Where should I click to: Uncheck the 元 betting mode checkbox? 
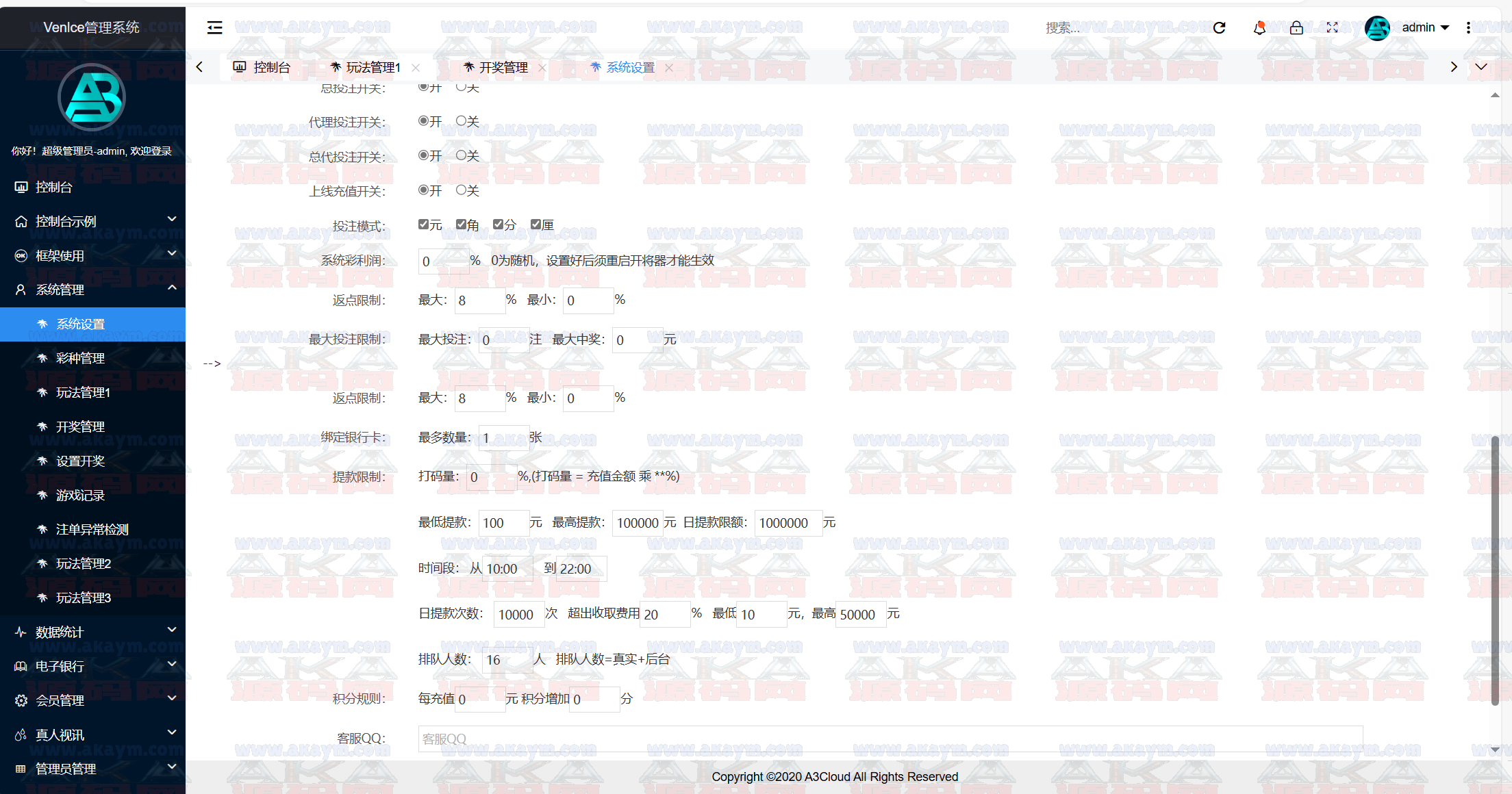pos(423,224)
